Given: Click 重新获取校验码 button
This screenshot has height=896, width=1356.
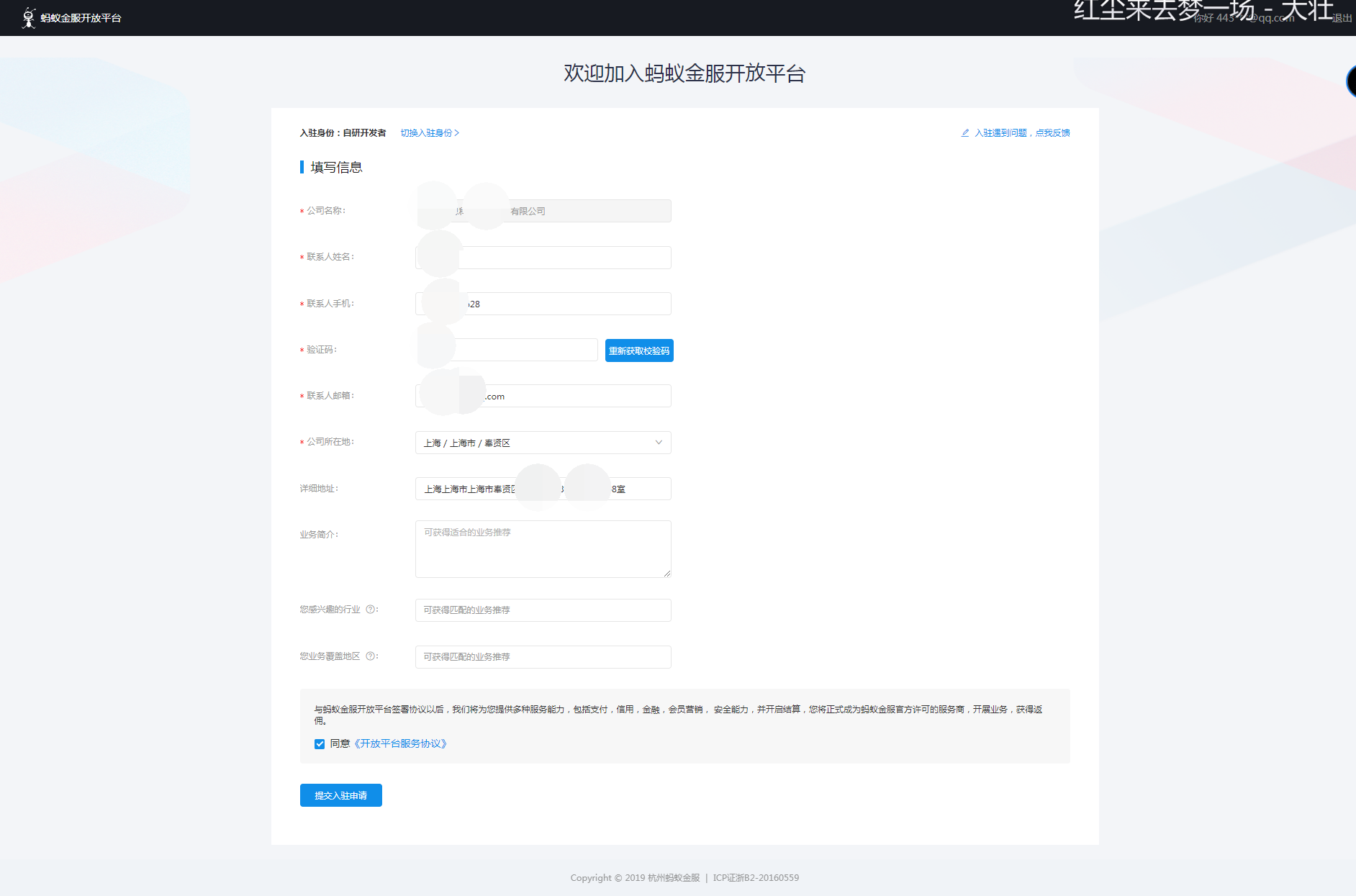Looking at the screenshot, I should [639, 350].
